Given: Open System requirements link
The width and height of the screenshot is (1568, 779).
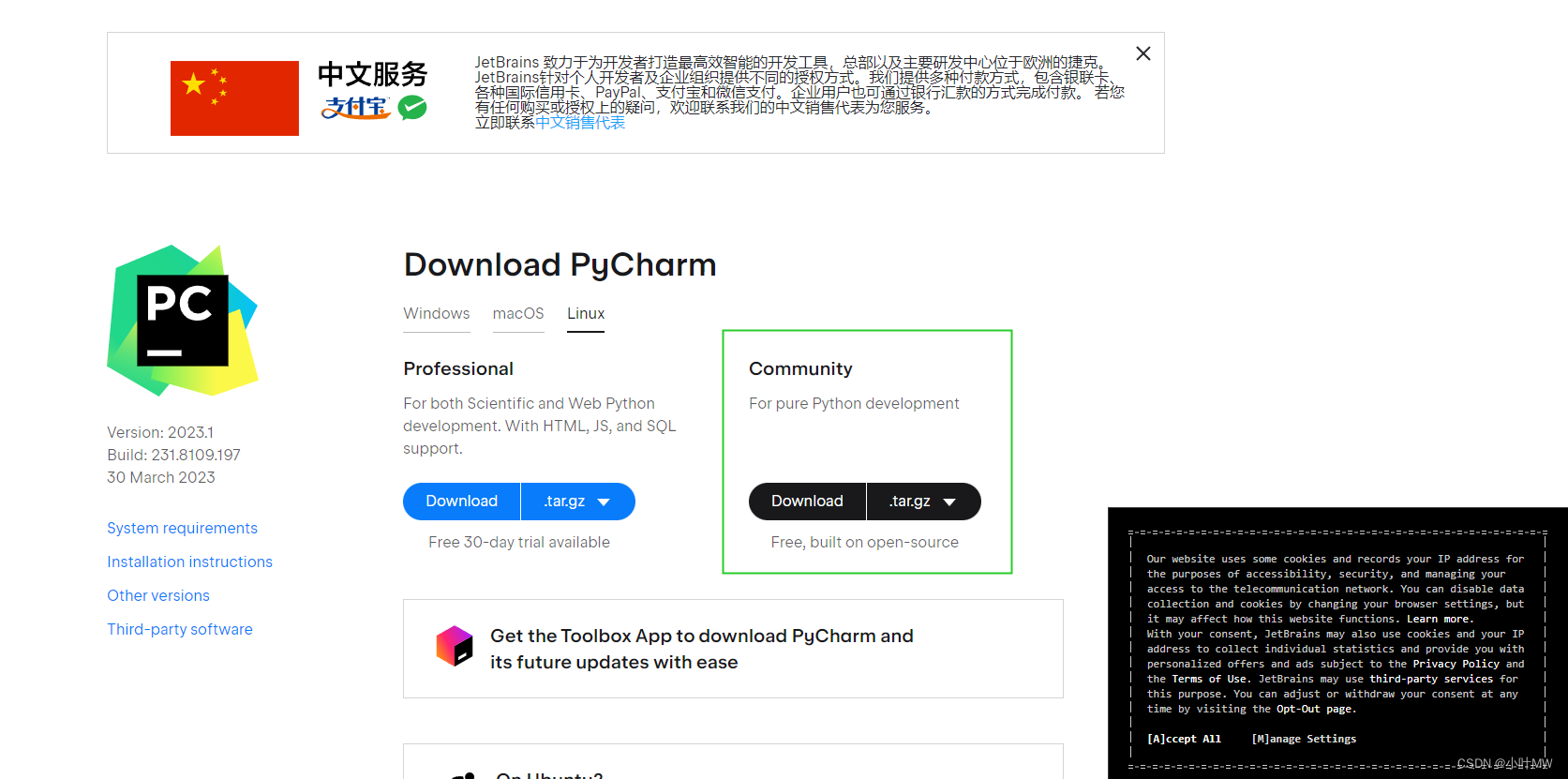Looking at the screenshot, I should (x=182, y=528).
